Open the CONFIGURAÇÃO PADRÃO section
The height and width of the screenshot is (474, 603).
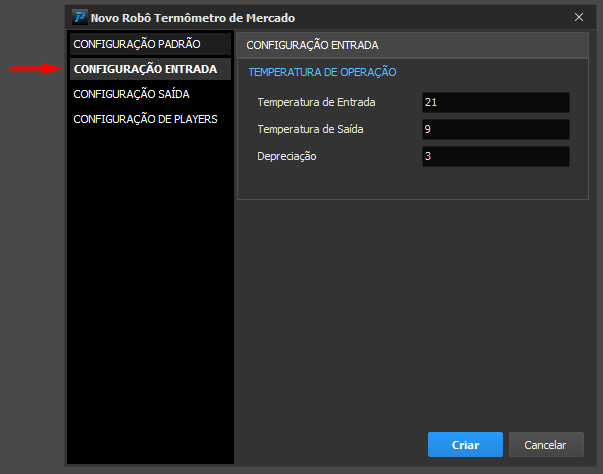click(150, 44)
